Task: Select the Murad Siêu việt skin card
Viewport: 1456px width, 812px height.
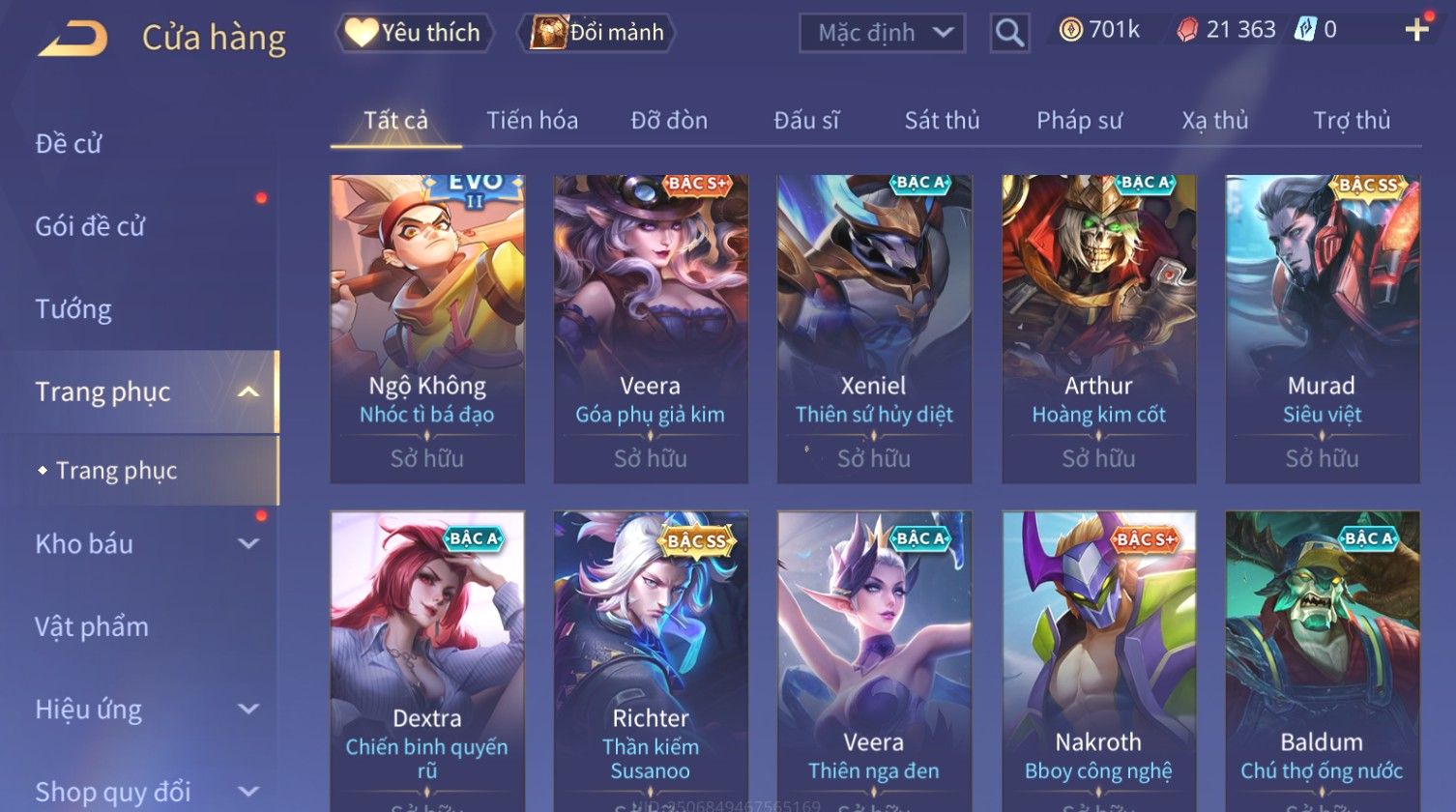Action: point(1322,329)
